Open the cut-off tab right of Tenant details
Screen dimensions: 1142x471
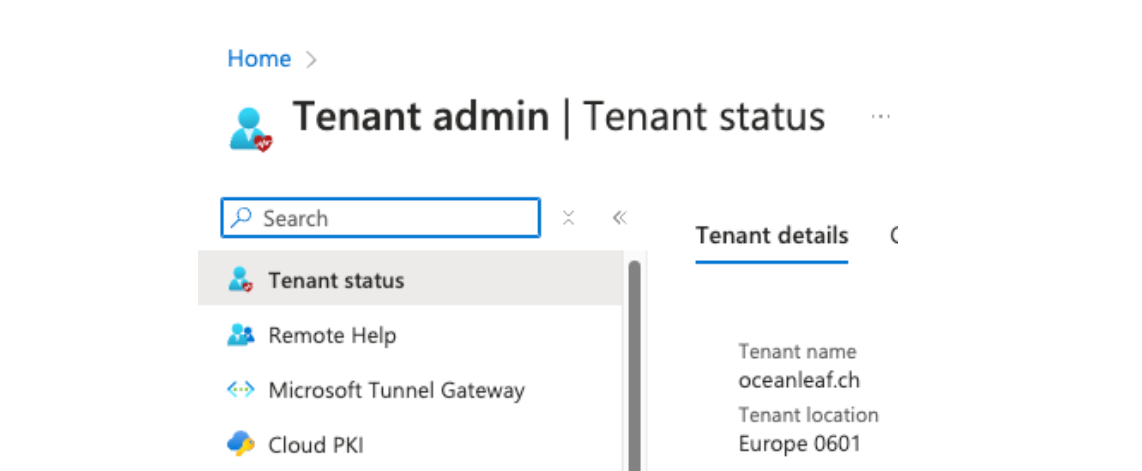(x=893, y=236)
